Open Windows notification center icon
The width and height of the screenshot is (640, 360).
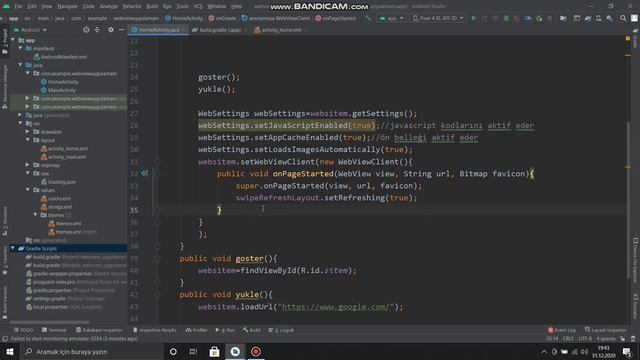pos(627,351)
